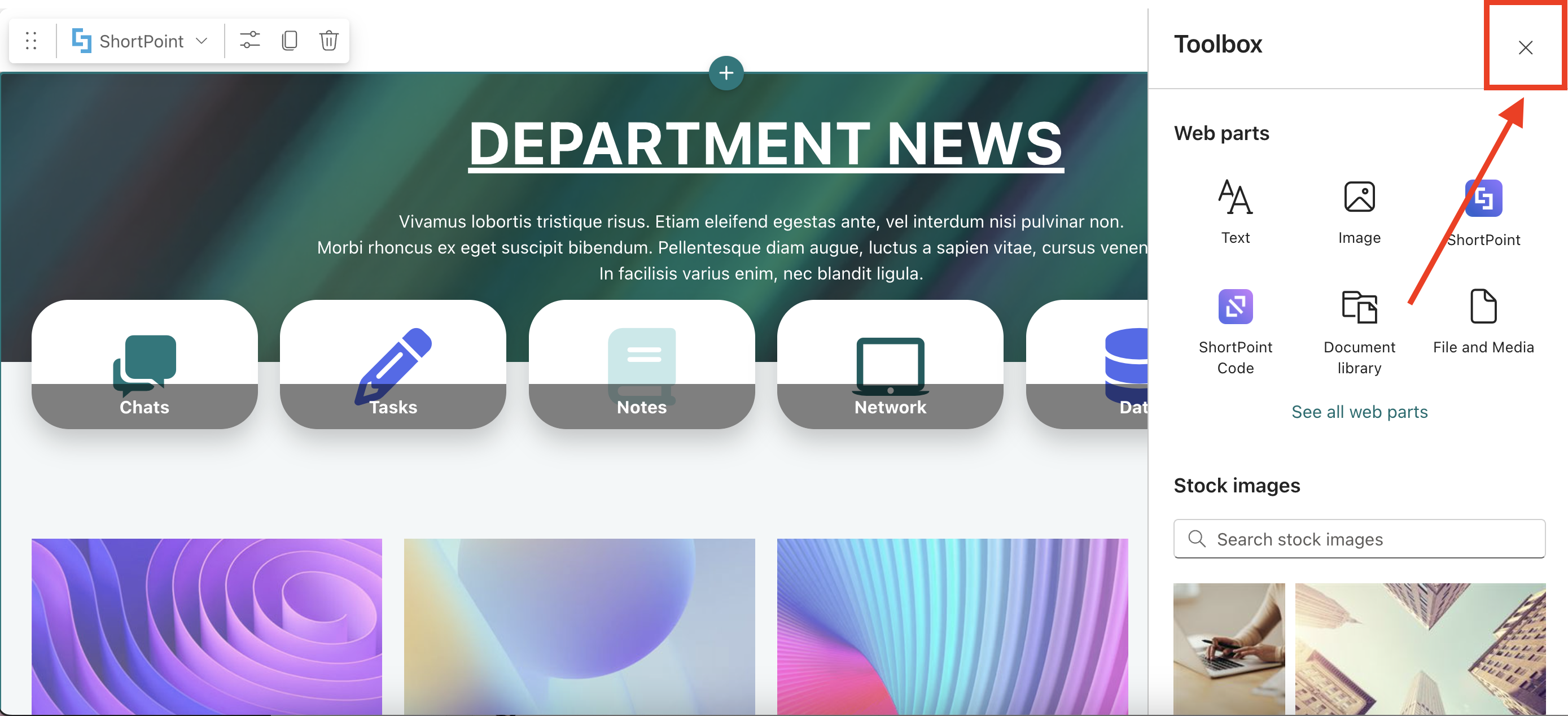Click the Network tile
Viewport: 1568px width, 716px height.
click(890, 364)
